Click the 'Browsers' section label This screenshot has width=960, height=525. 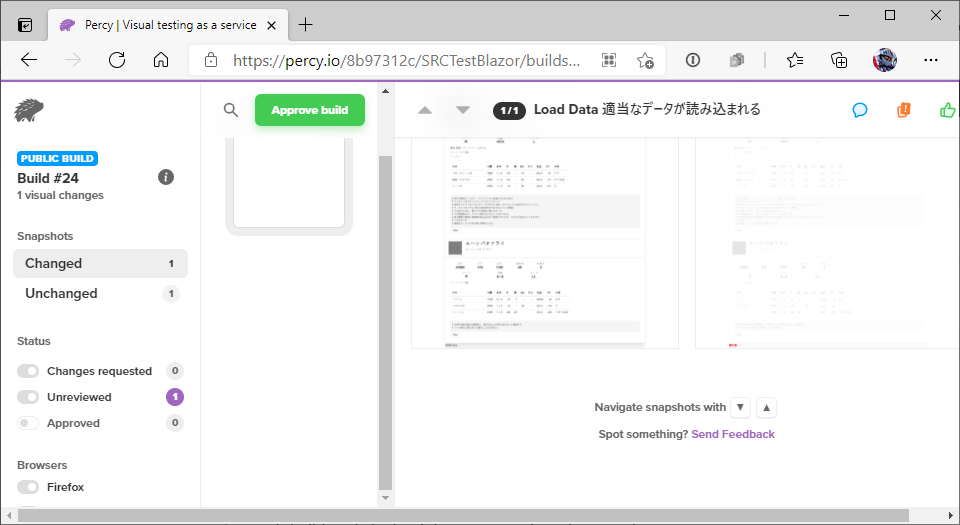pyautogui.click(x=42, y=465)
